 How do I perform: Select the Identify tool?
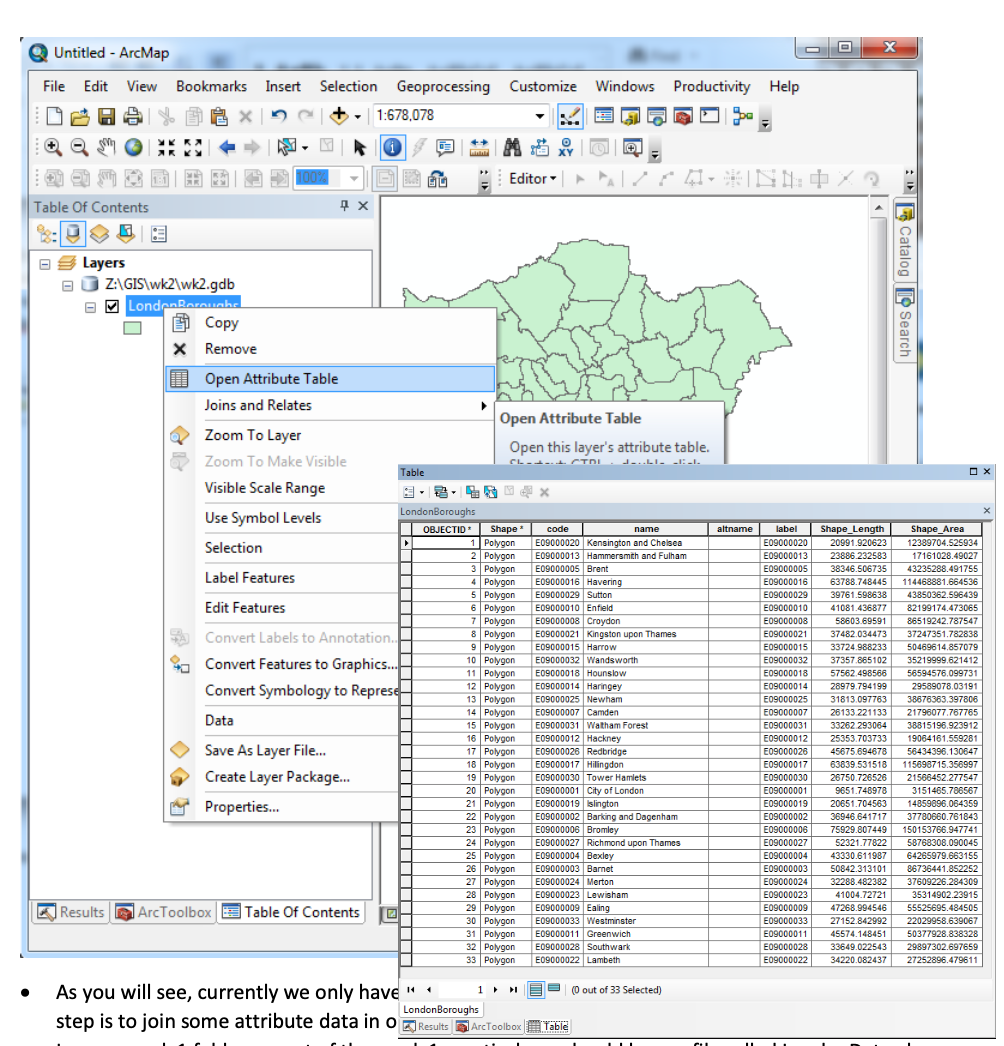pyautogui.click(x=394, y=148)
